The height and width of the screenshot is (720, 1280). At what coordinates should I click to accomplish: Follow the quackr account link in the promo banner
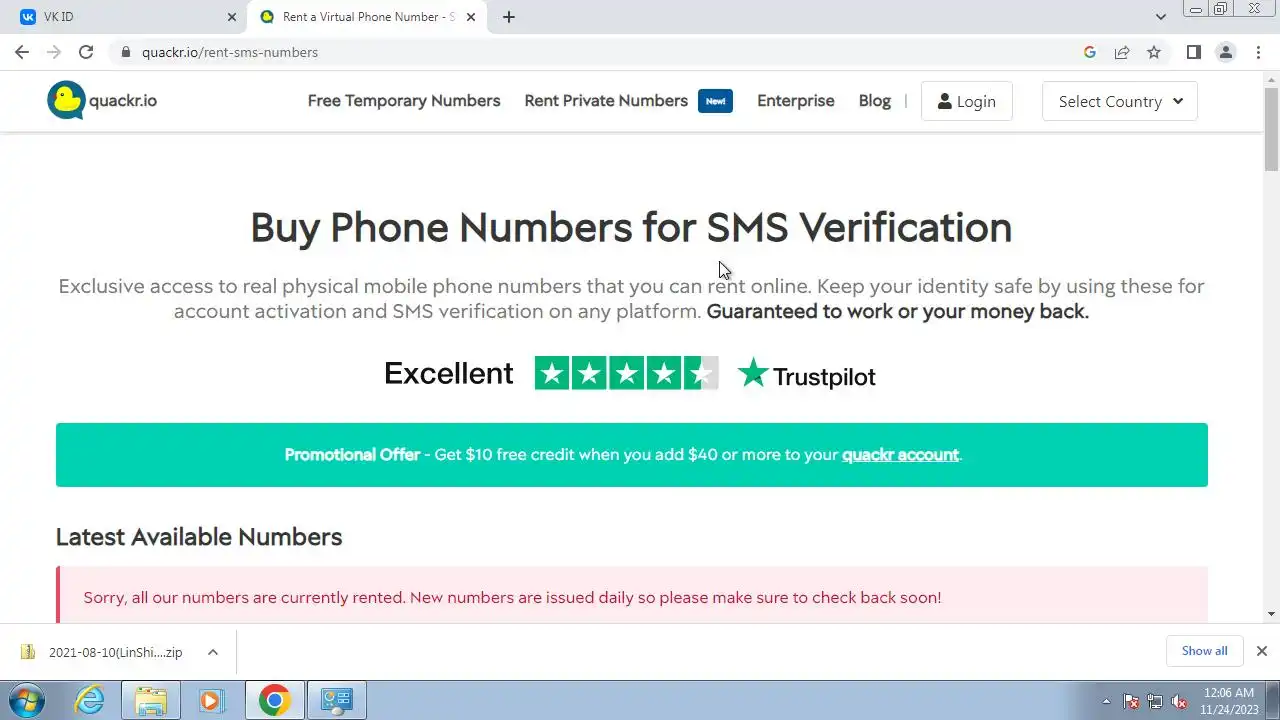[900, 454]
